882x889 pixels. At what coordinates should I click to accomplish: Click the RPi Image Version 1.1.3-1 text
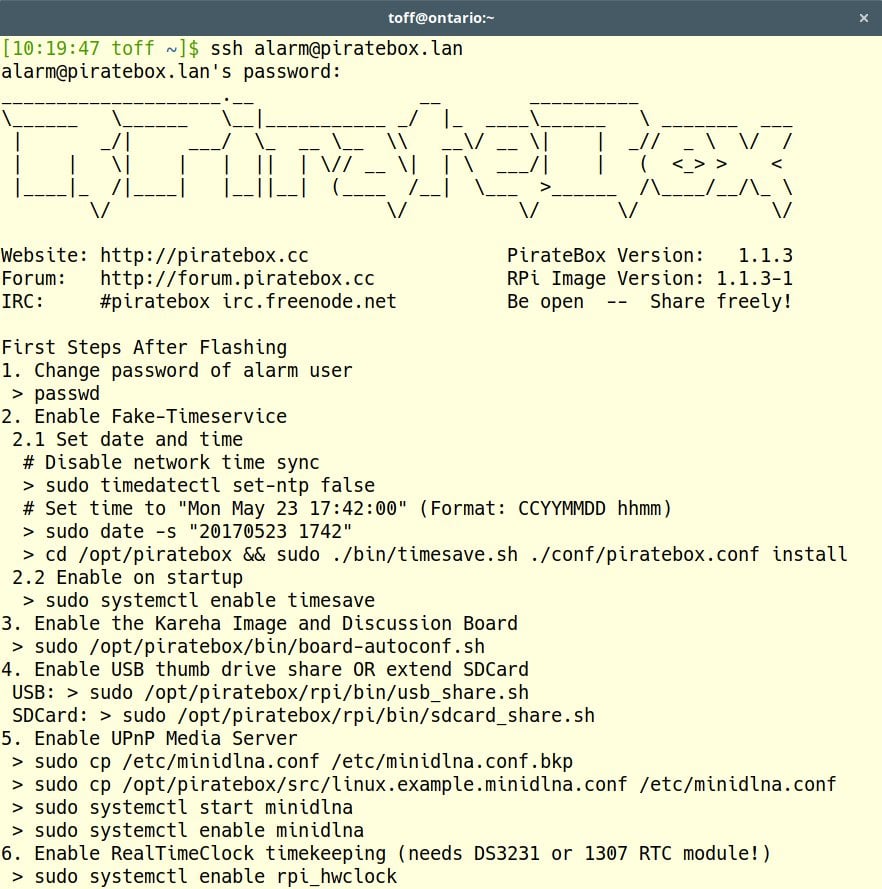tap(649, 278)
